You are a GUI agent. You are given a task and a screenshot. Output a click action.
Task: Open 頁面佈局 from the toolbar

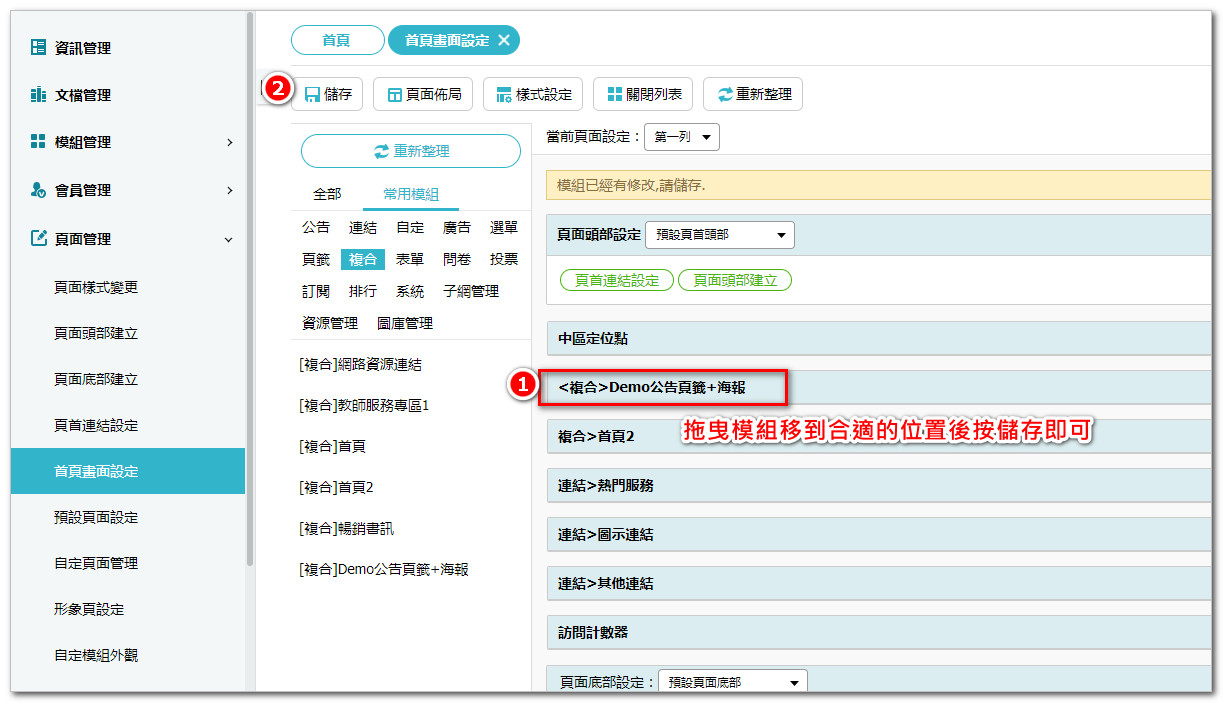(x=423, y=94)
